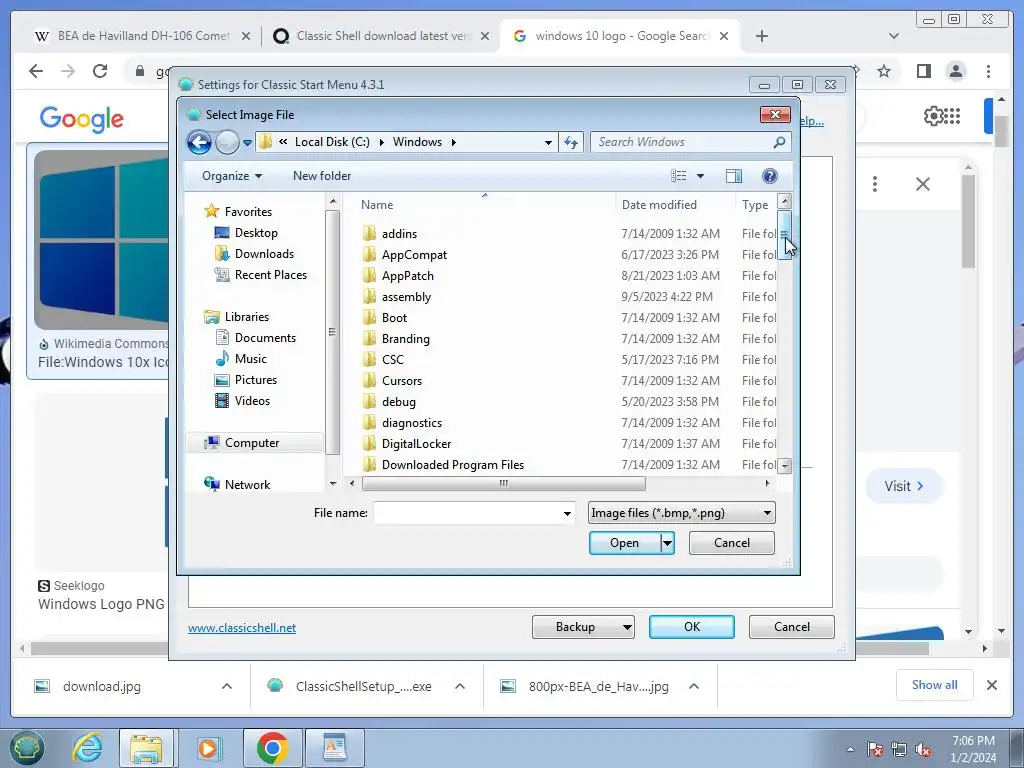Expand the Open button split arrow
Screen dimensions: 1024x768
[x=667, y=543]
